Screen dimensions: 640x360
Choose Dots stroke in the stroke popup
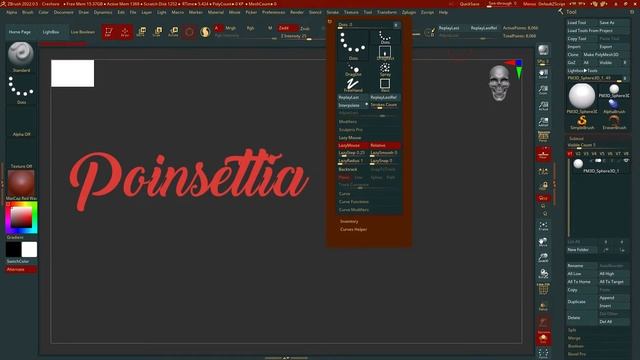pos(353,45)
